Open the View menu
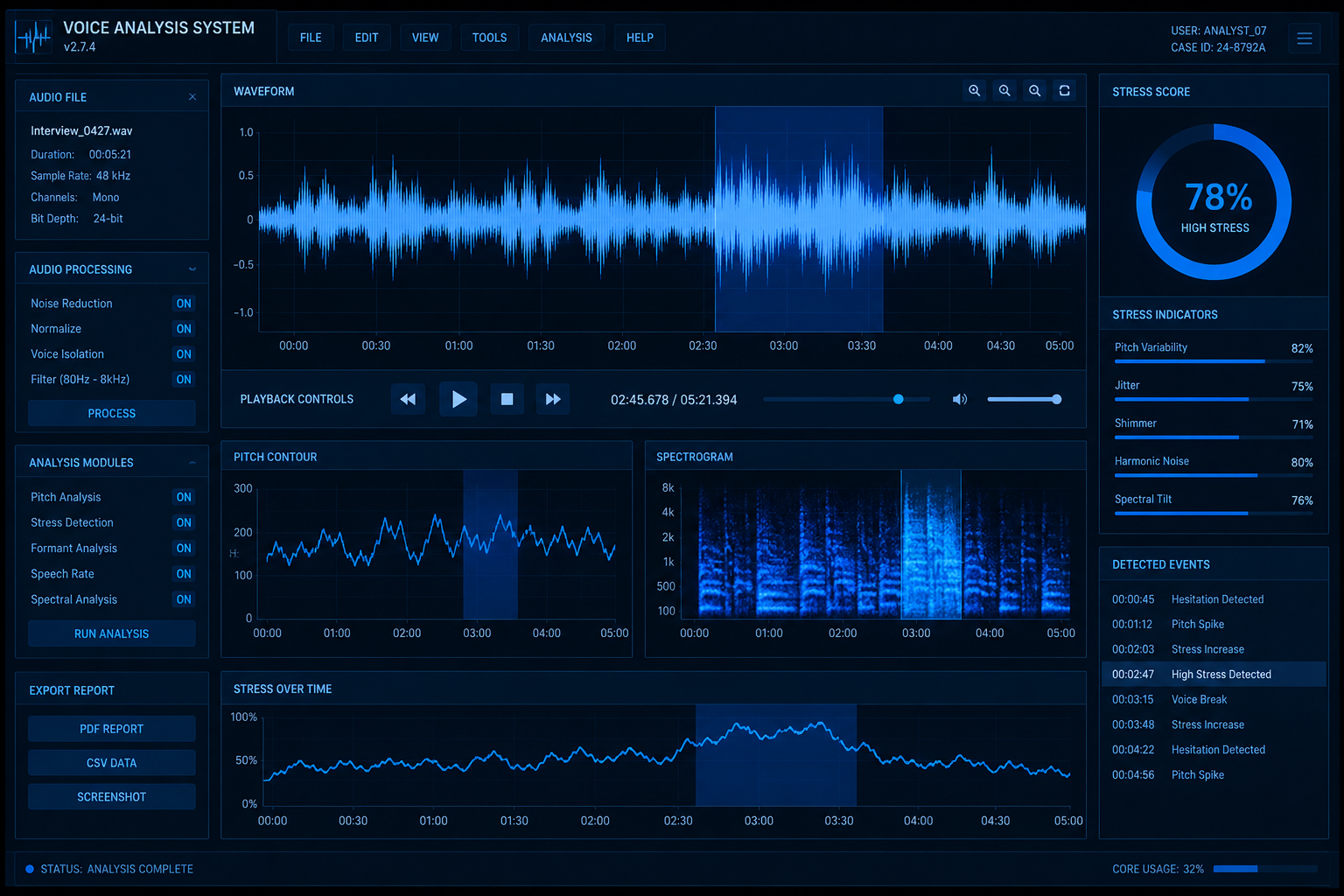This screenshot has width=1344, height=896. click(425, 38)
